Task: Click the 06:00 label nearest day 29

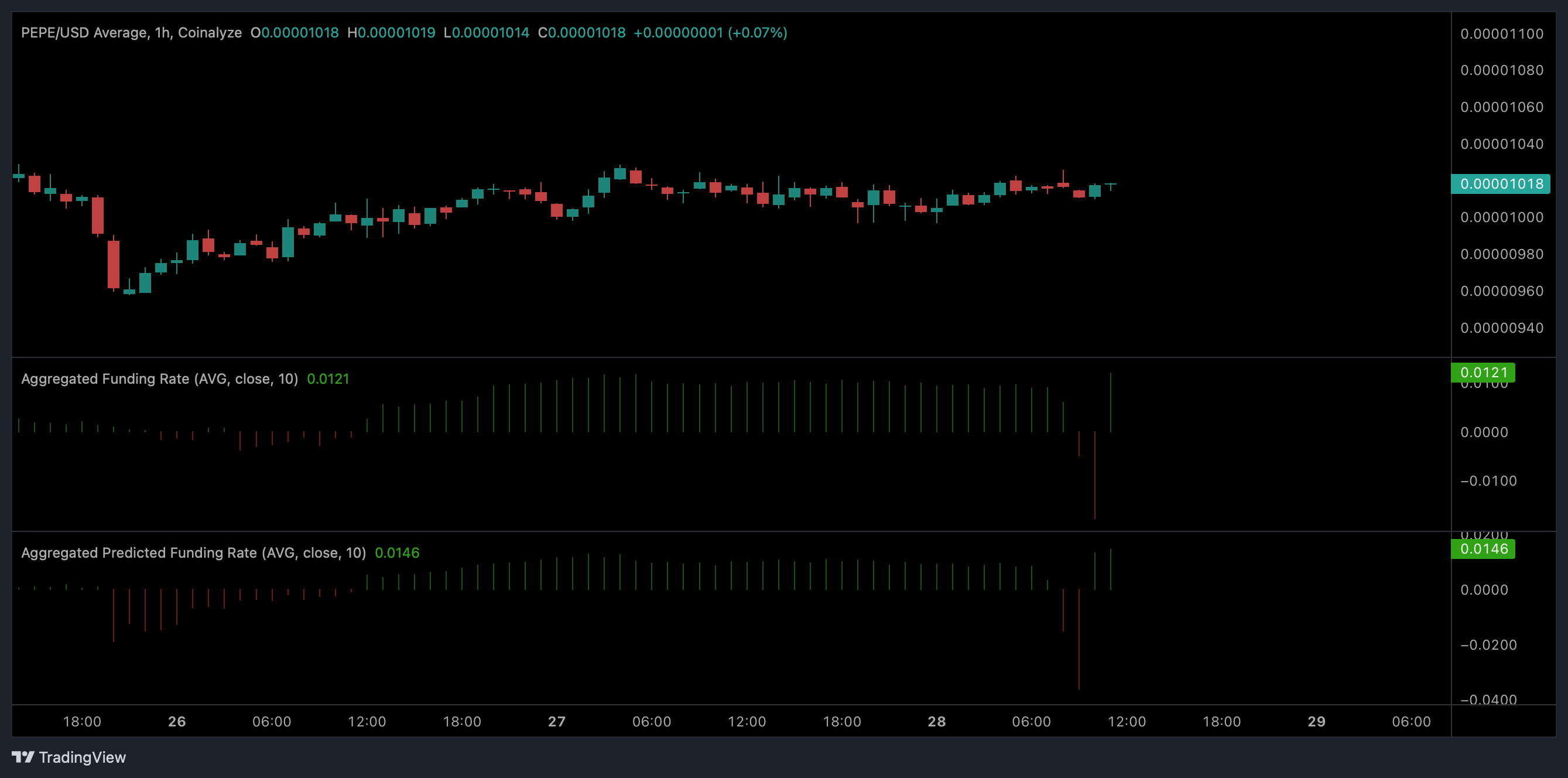Action: pos(1412,721)
